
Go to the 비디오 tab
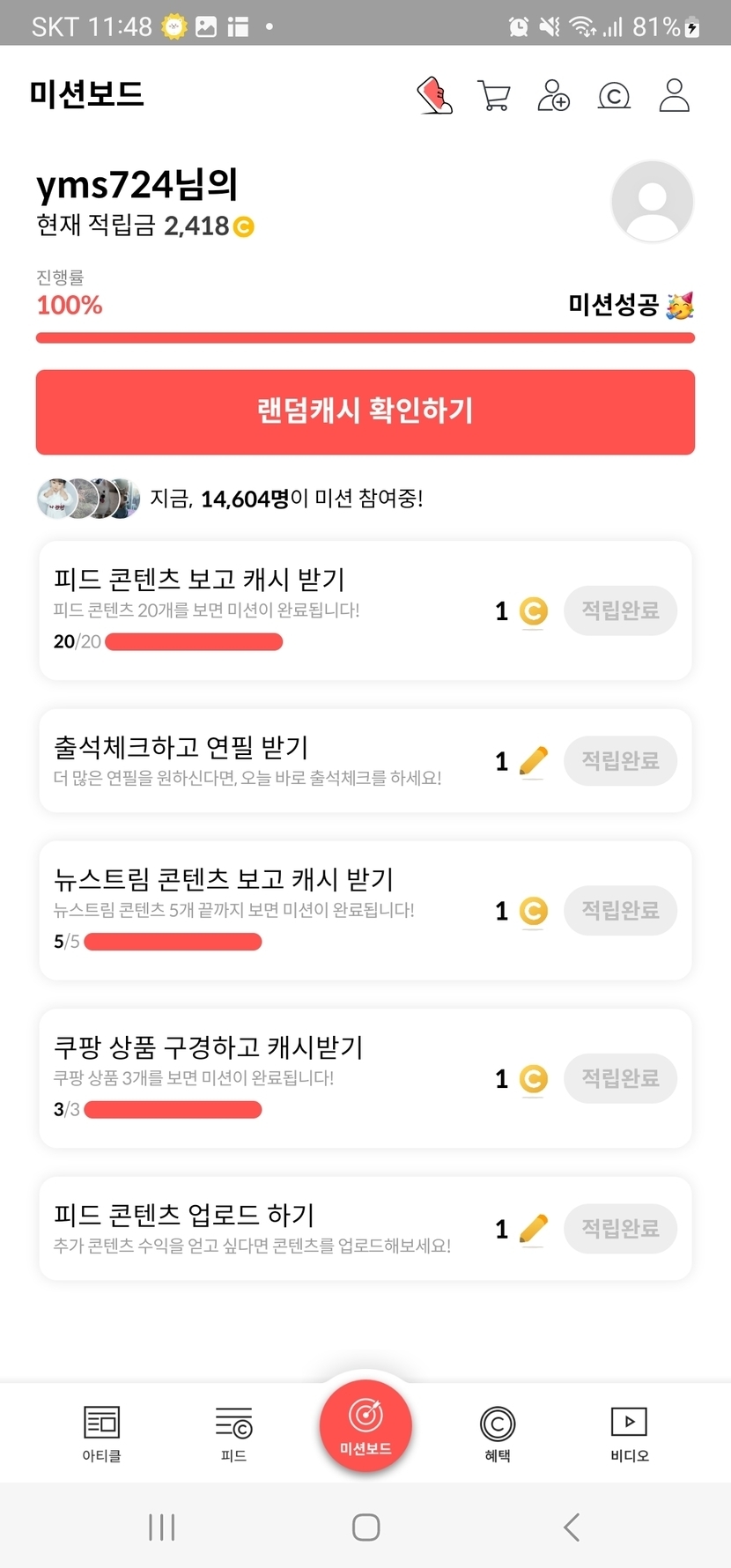click(629, 1433)
